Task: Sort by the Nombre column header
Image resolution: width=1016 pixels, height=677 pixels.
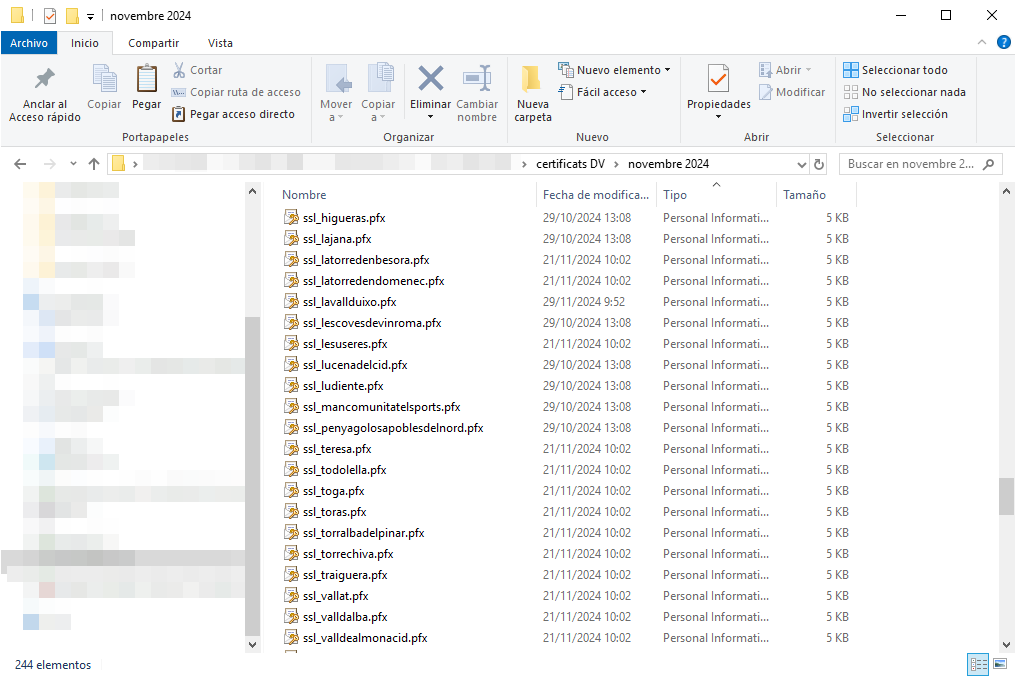Action: tap(304, 195)
